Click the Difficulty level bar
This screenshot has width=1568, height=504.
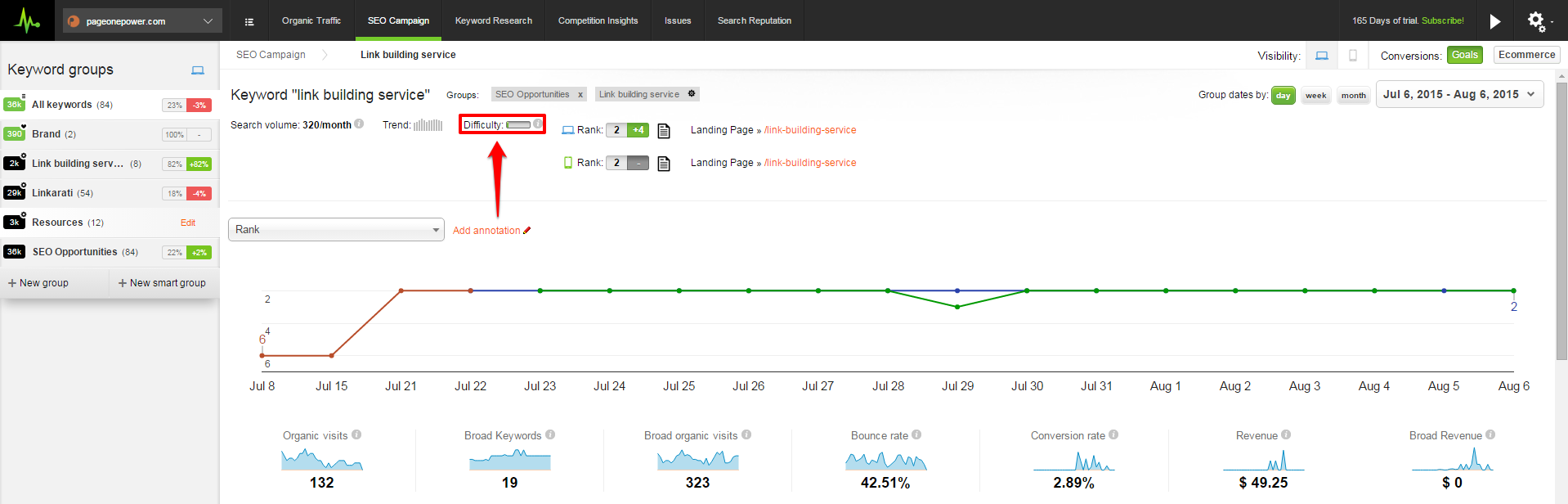pyautogui.click(x=518, y=125)
